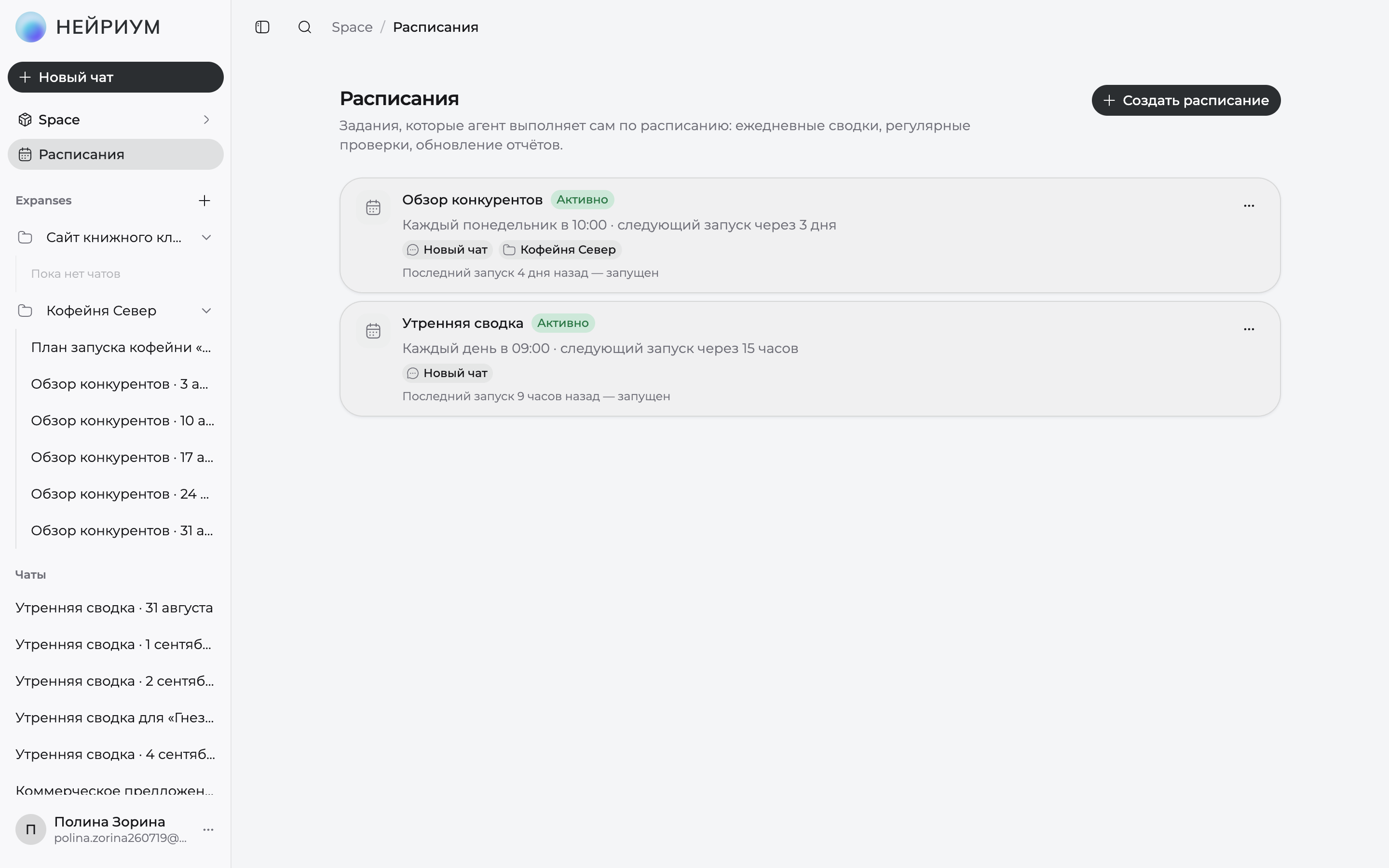The image size is (1389, 868).
Task: Click Новый чат tag in Утренняя сводка card
Action: (x=447, y=373)
